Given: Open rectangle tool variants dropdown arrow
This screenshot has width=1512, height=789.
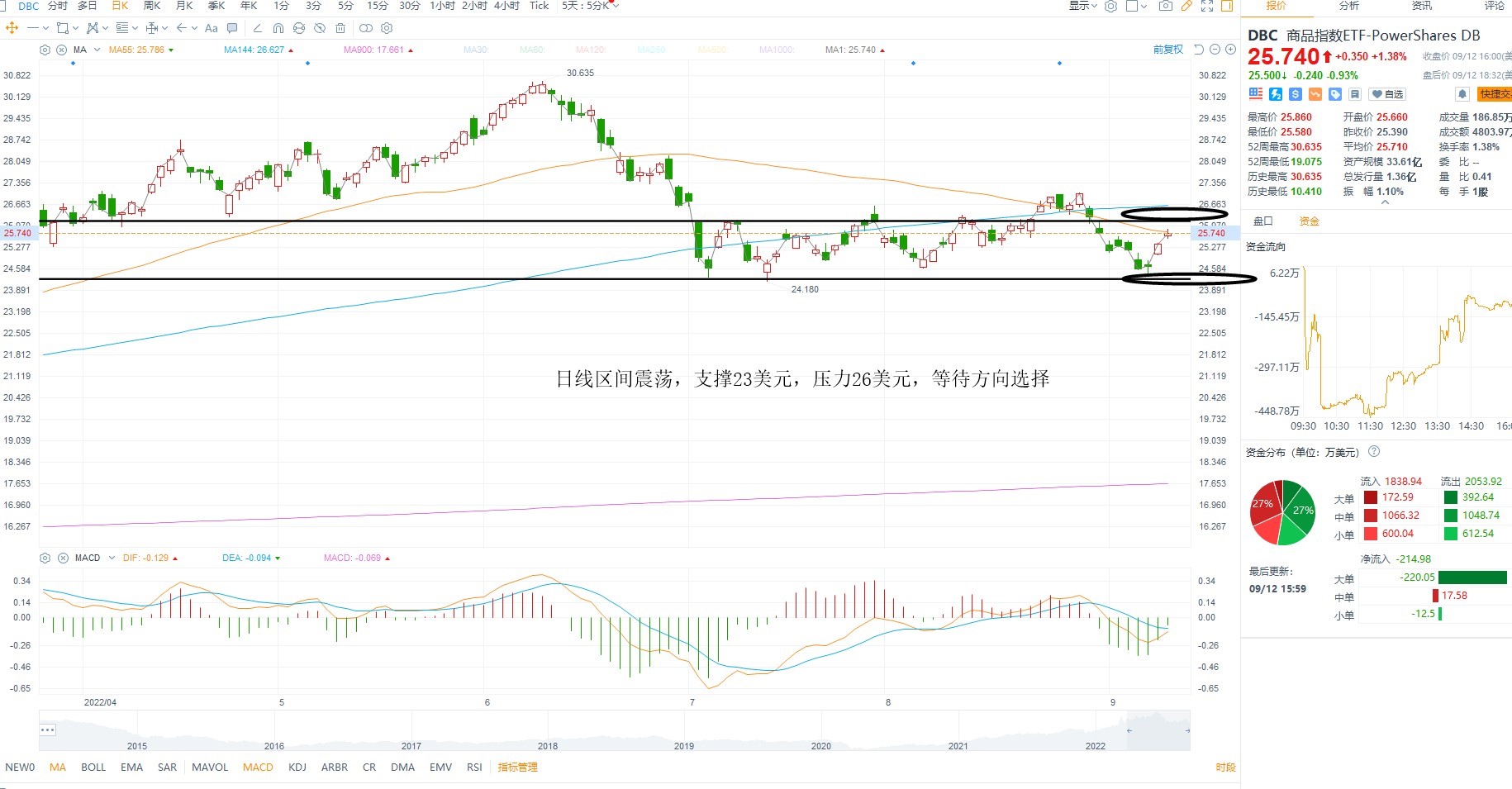Looking at the screenshot, I should [75, 28].
